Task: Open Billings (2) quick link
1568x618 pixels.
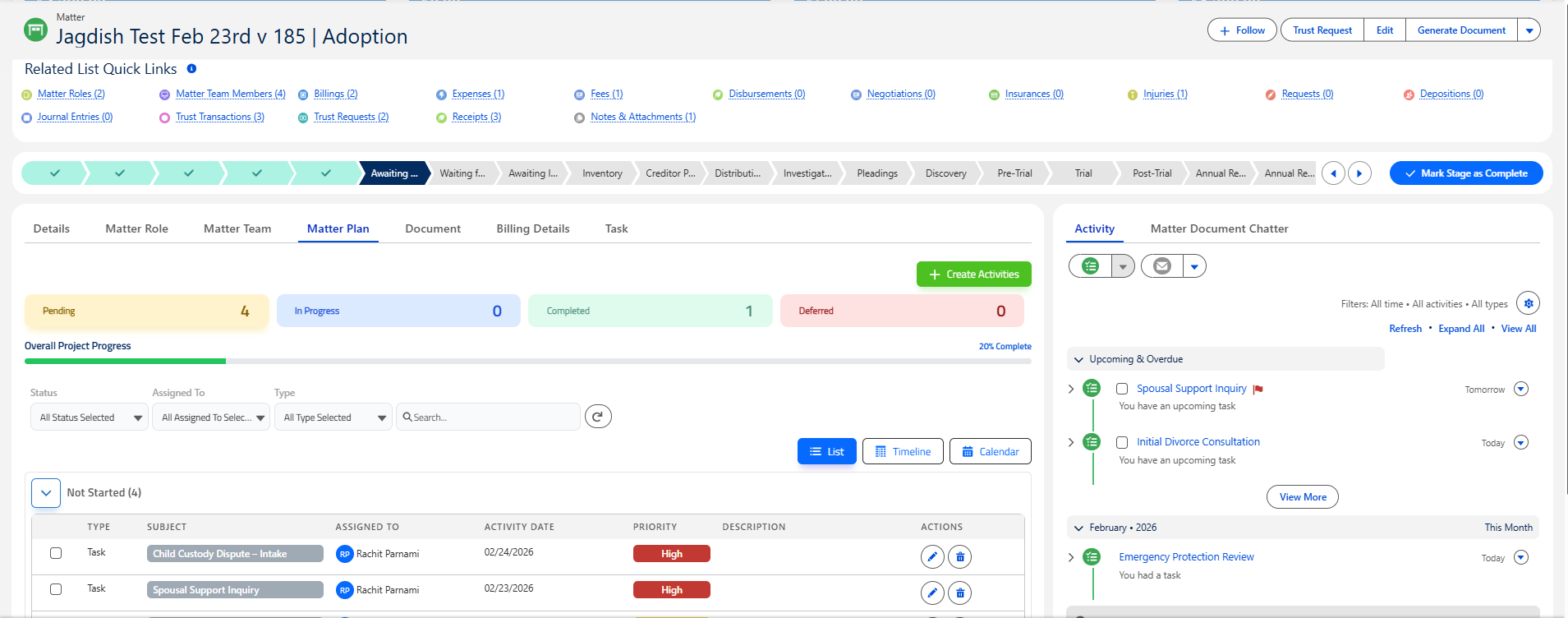Action: click(x=336, y=94)
